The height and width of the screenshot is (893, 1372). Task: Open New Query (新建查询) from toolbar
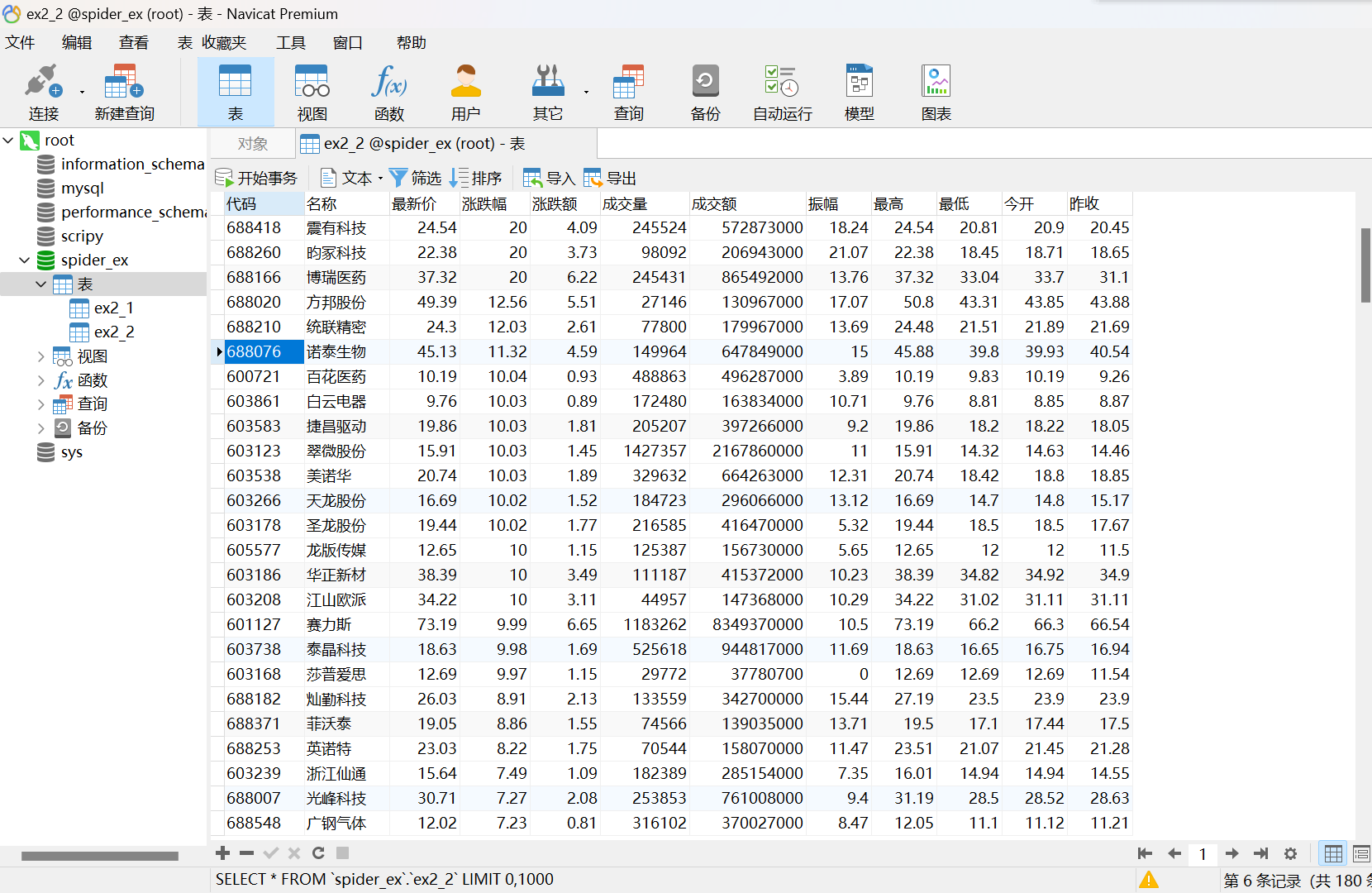click(124, 93)
